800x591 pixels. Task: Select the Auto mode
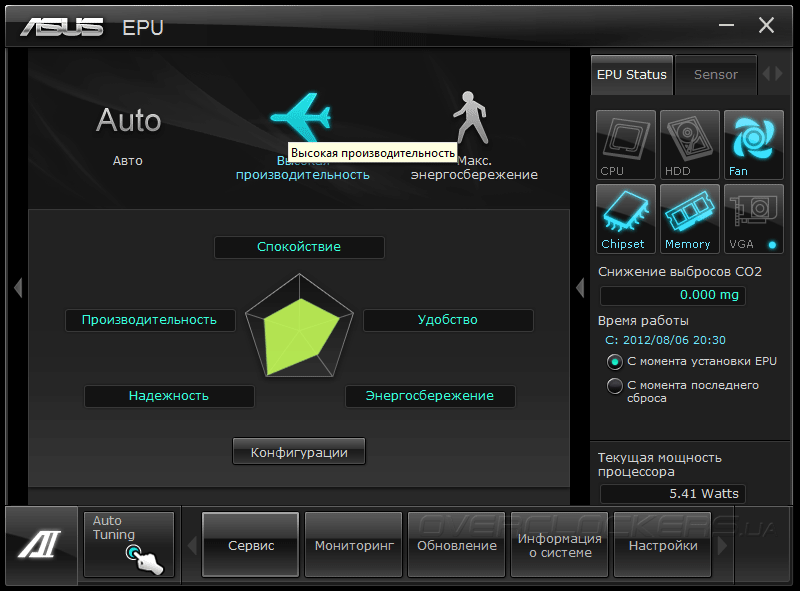[x=129, y=120]
